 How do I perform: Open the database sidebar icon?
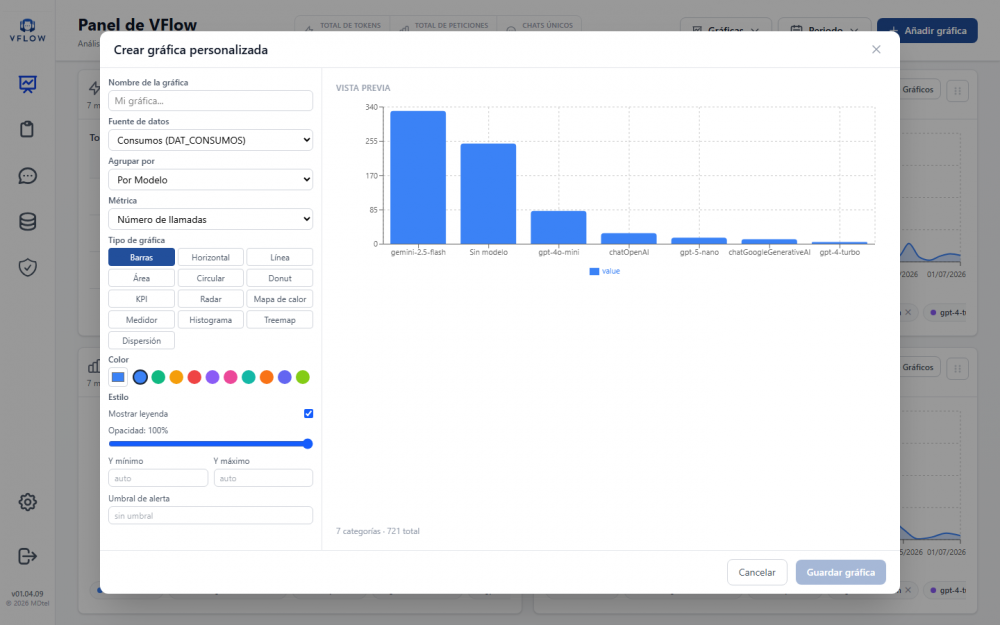click(x=27, y=221)
